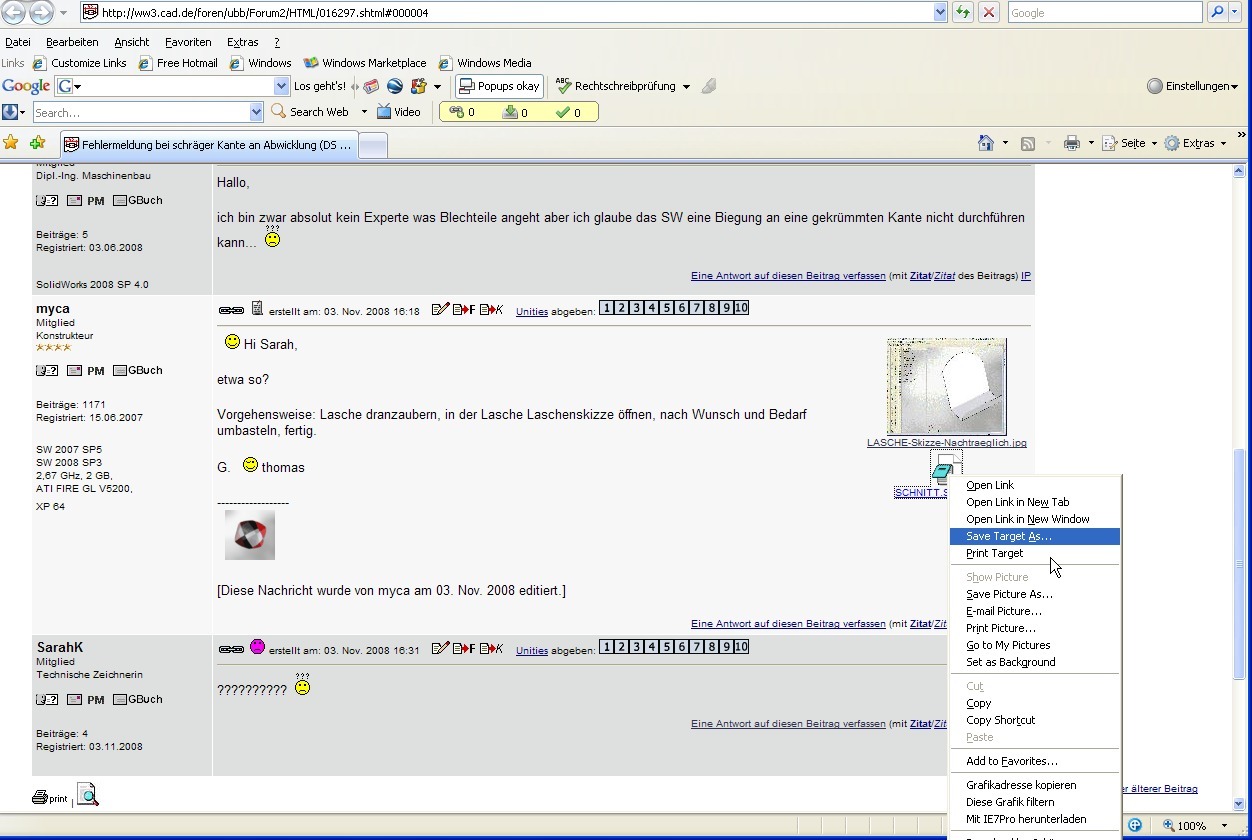This screenshot has height=840, width=1252.
Task: Go back with the Back arrow button
Action: pos(15,12)
